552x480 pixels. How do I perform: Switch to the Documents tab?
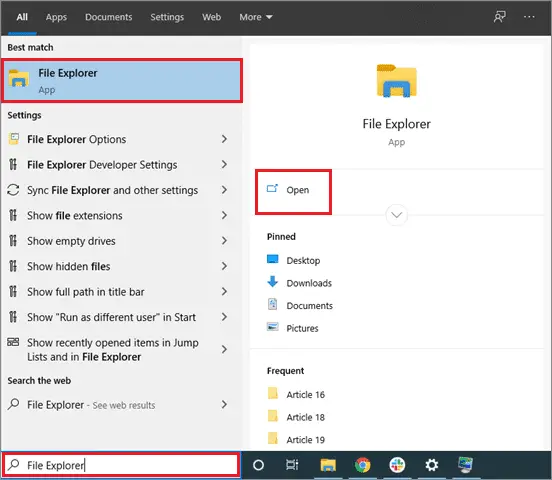[108, 17]
